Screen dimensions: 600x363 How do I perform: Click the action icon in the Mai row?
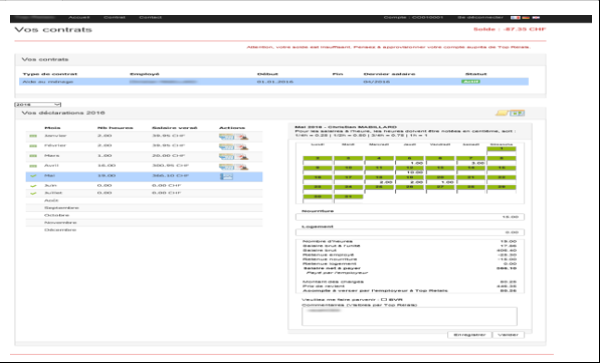coord(226,176)
